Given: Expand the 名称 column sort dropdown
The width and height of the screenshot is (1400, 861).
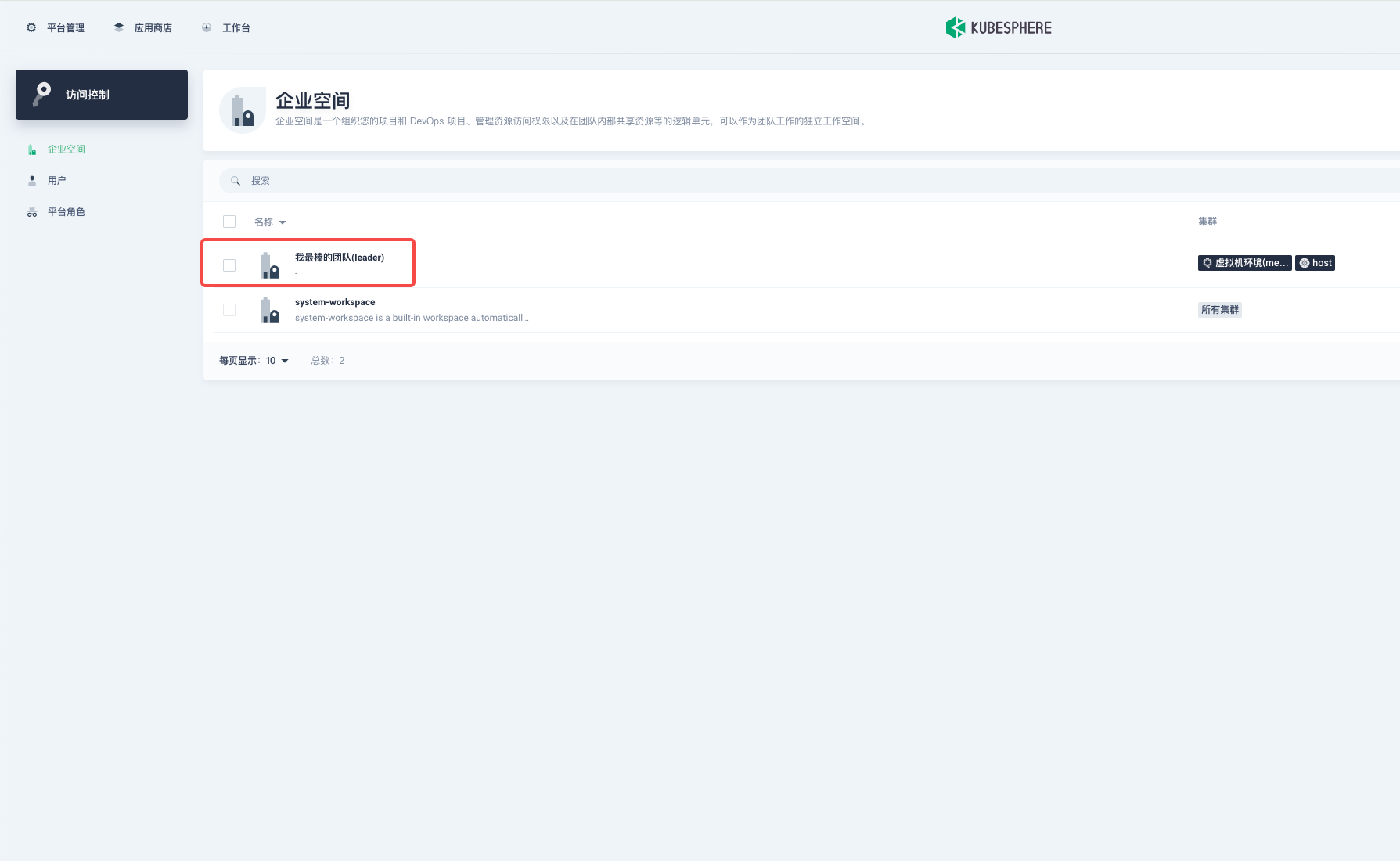Looking at the screenshot, I should point(283,222).
